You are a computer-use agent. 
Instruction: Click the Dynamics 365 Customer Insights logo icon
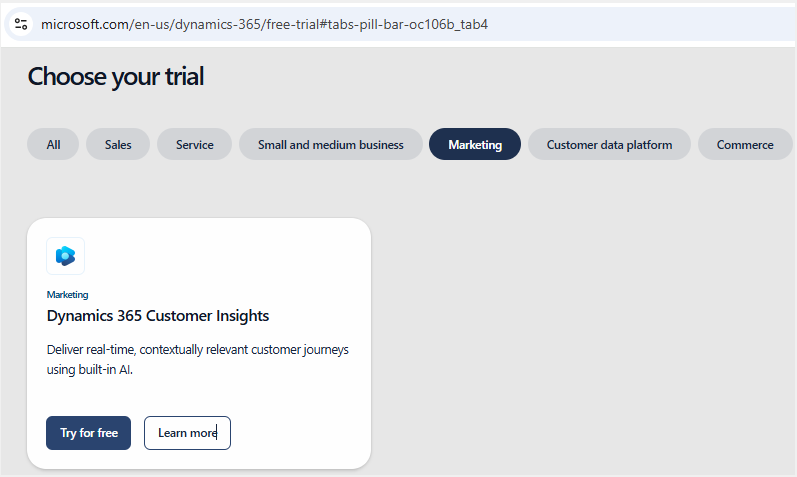66,256
